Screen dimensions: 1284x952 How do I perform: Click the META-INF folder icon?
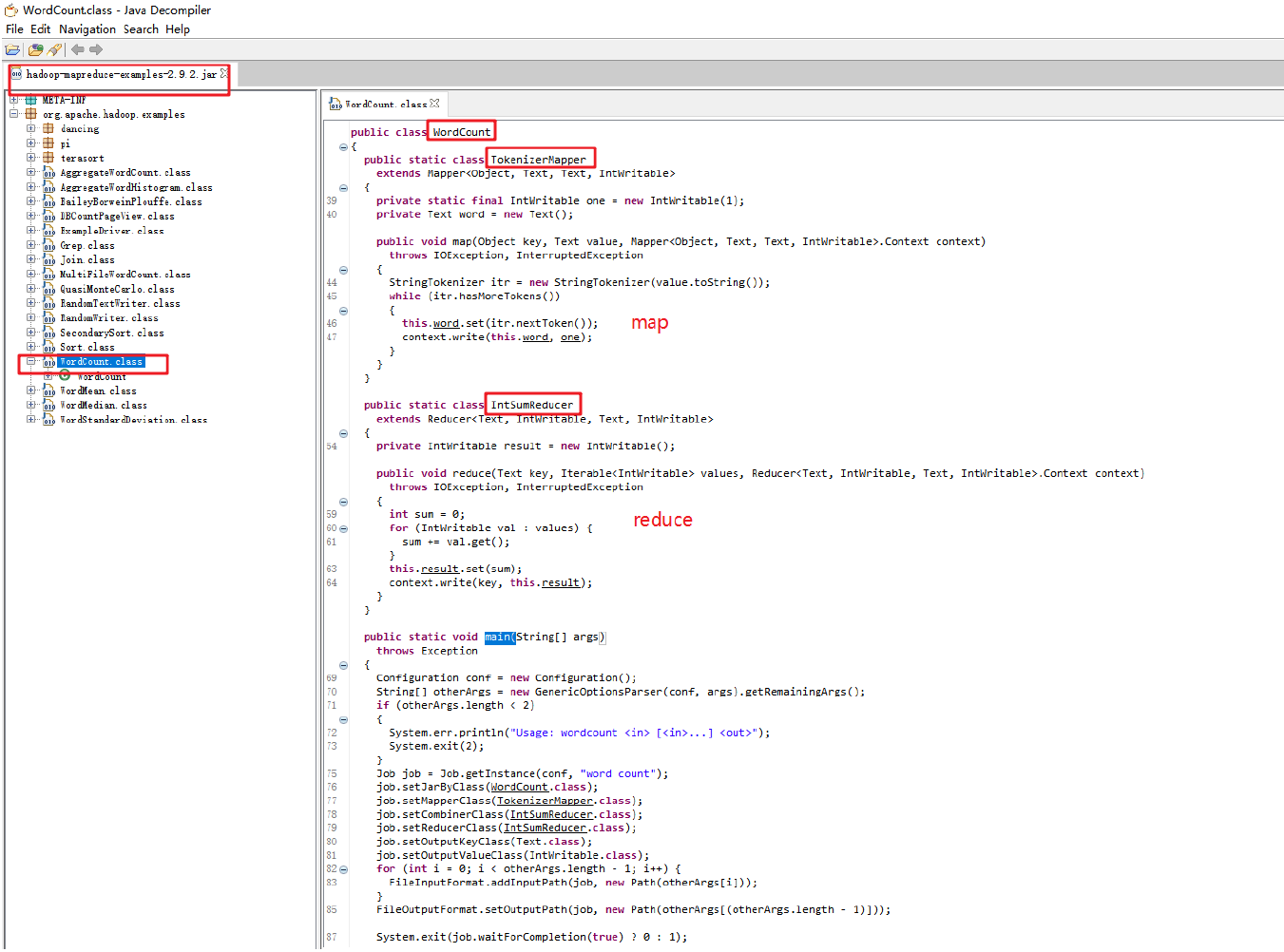click(30, 100)
